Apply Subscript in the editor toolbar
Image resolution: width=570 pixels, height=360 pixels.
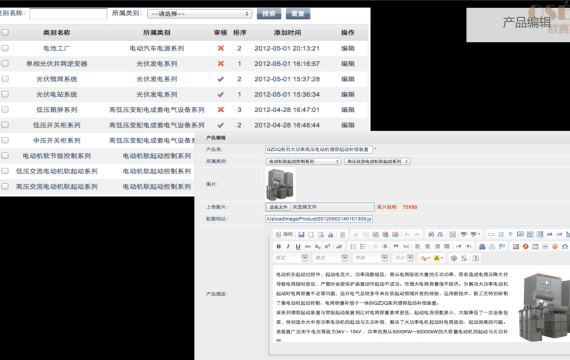[317, 247]
